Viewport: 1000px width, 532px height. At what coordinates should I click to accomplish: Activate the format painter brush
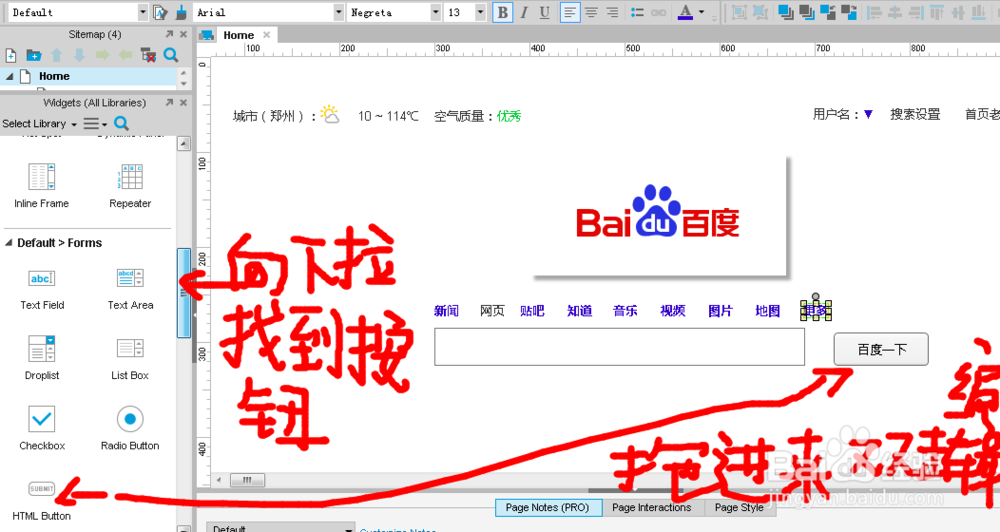click(x=181, y=12)
